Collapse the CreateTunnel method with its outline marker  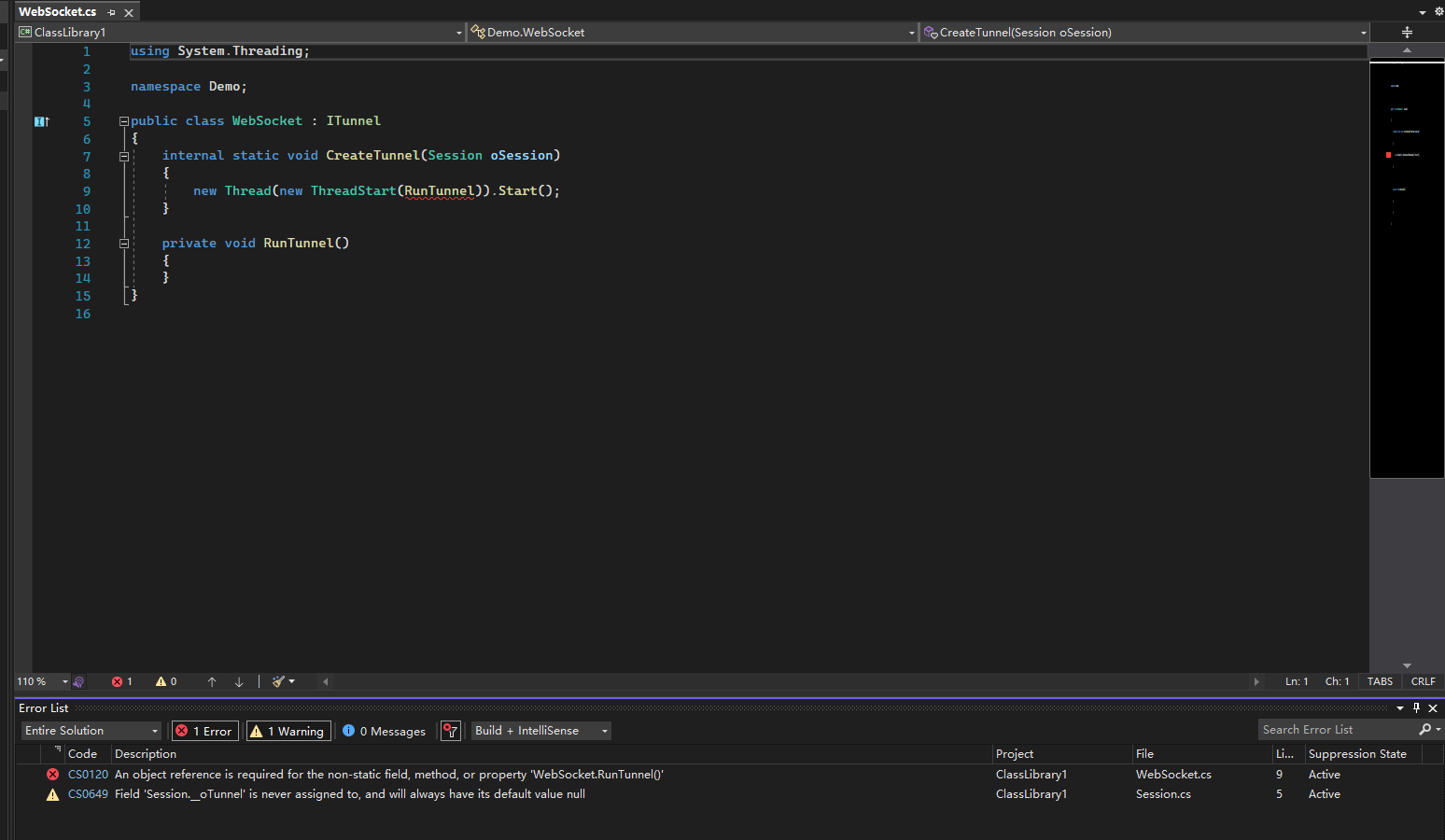123,156
